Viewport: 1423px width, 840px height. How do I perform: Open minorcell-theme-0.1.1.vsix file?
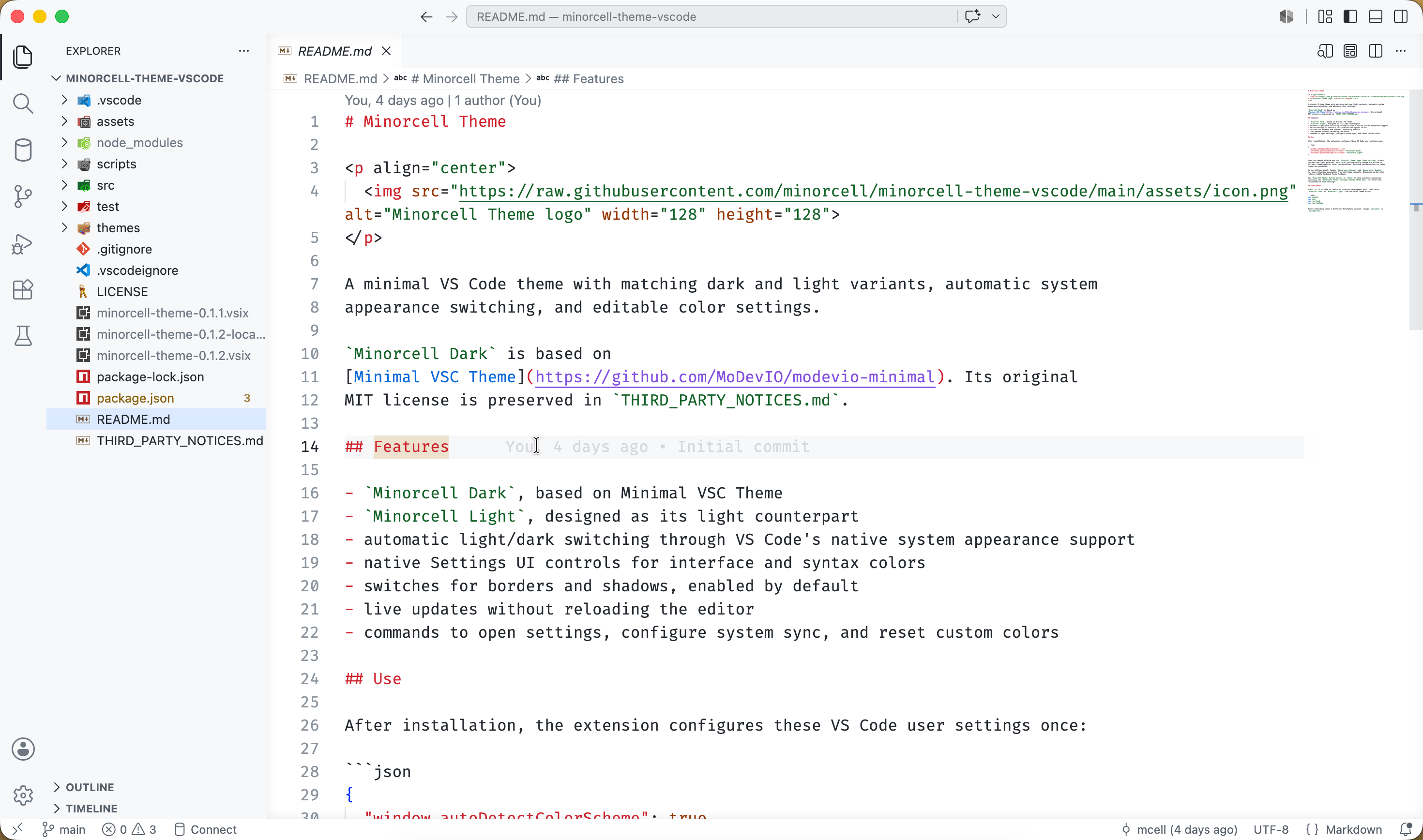[156, 313]
